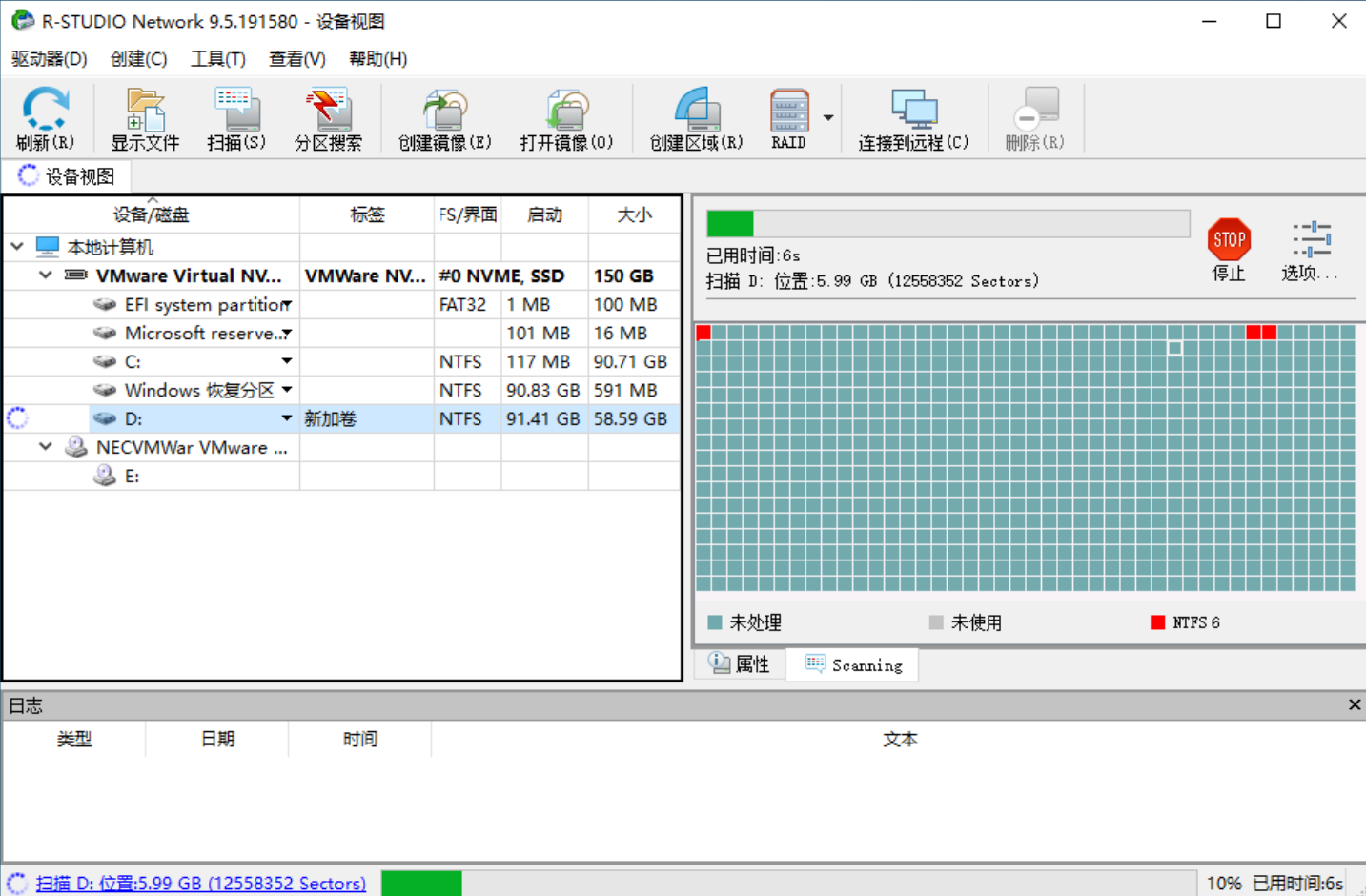
Task: Switch to the 属性 tab
Action: tap(740, 664)
